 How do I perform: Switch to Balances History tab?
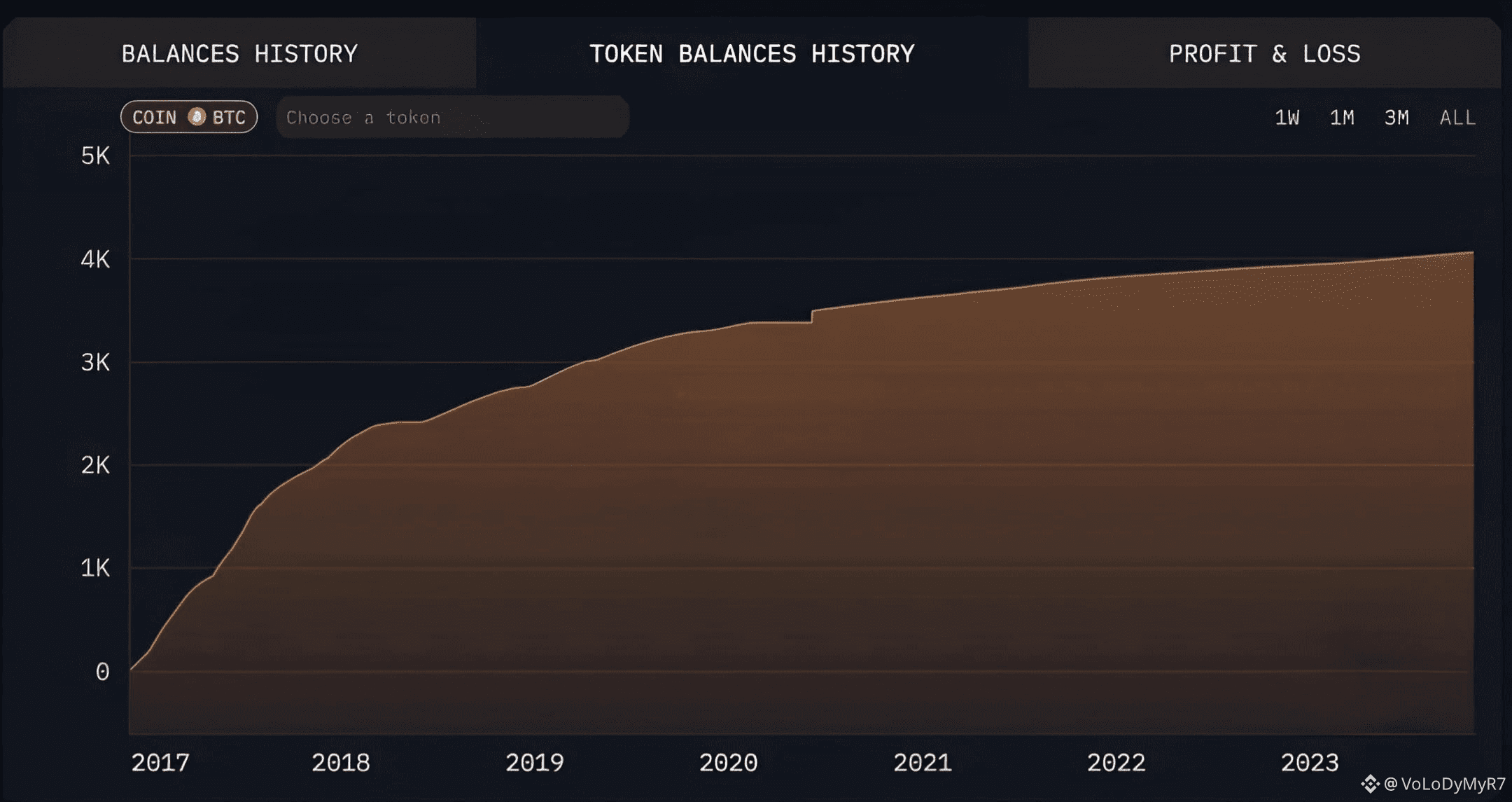click(239, 54)
